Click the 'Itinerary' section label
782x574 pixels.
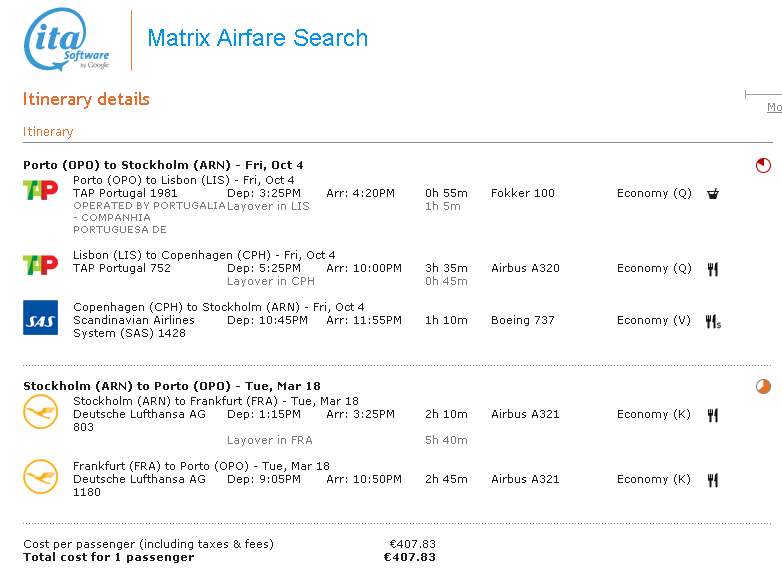coord(48,132)
